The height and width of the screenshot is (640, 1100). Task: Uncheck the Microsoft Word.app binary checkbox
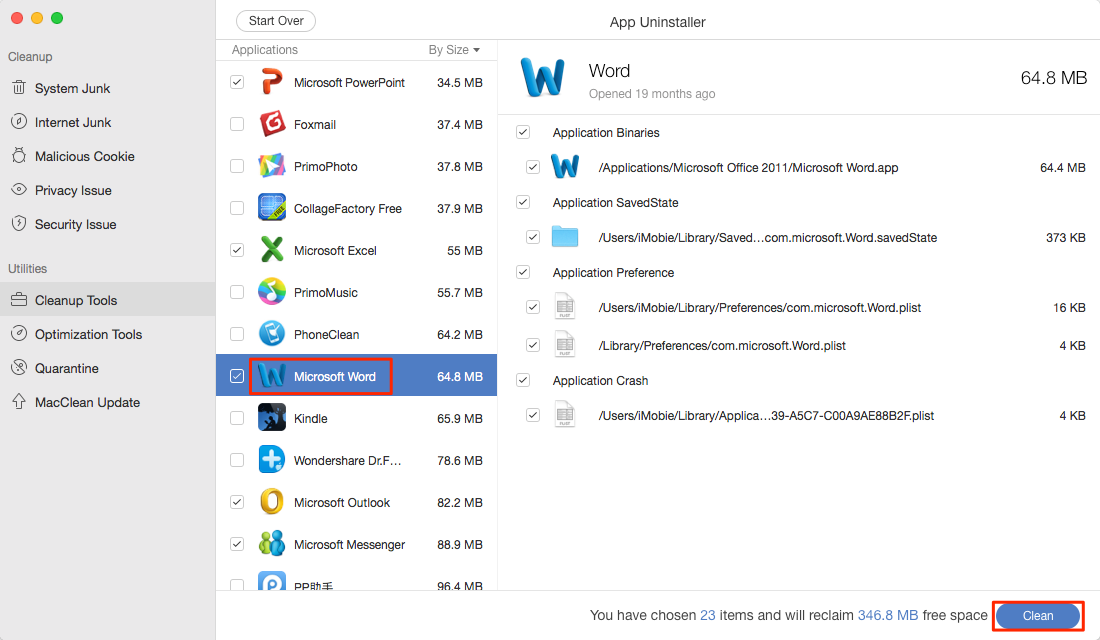533,167
